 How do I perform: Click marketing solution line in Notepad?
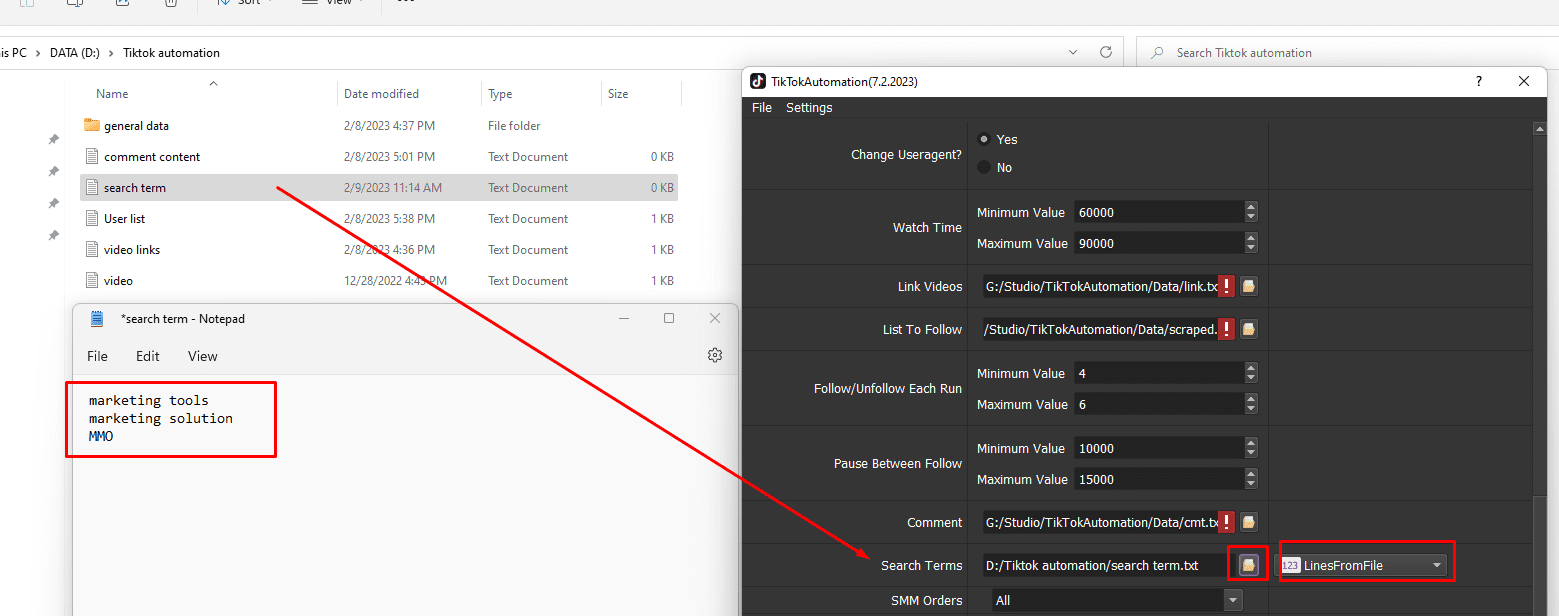(x=161, y=419)
